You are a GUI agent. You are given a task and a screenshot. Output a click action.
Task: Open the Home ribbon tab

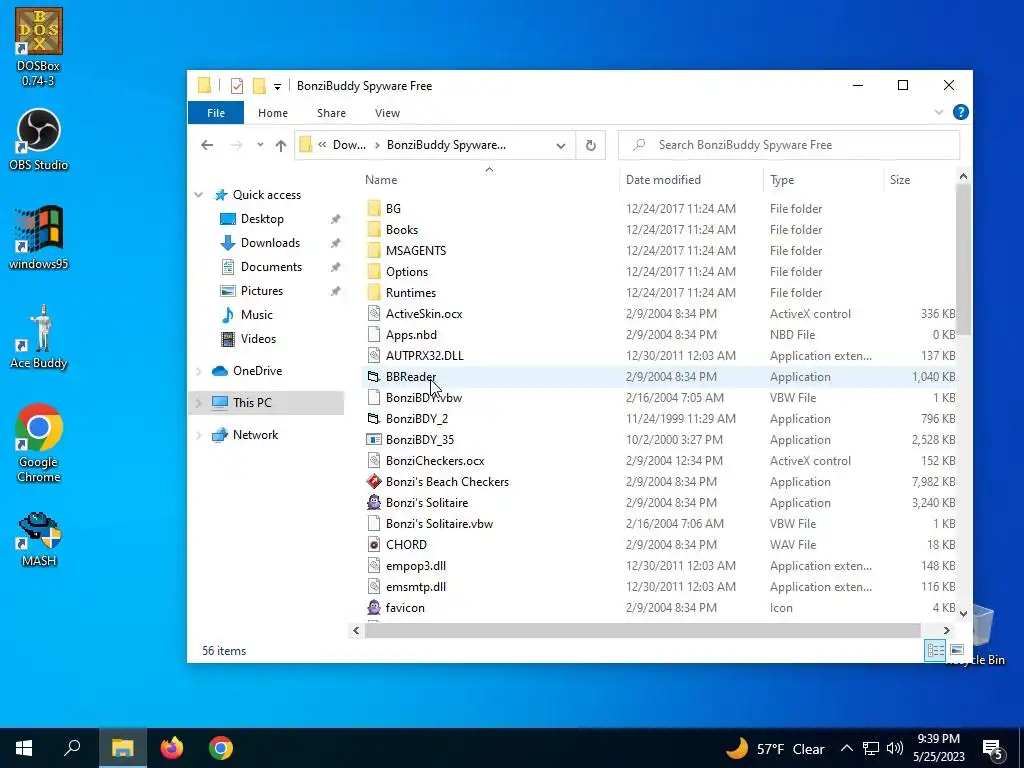coord(273,113)
